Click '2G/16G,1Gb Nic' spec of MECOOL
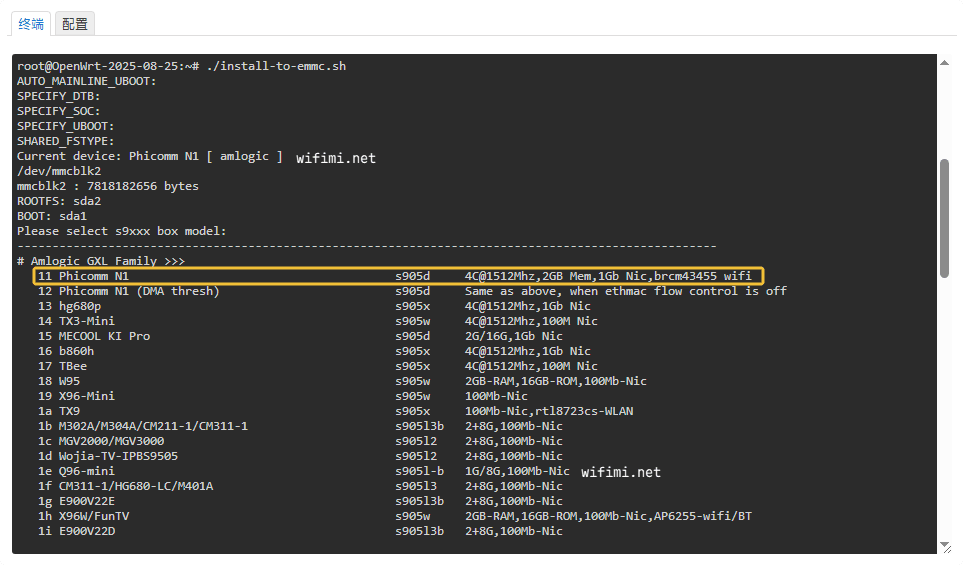 514,336
